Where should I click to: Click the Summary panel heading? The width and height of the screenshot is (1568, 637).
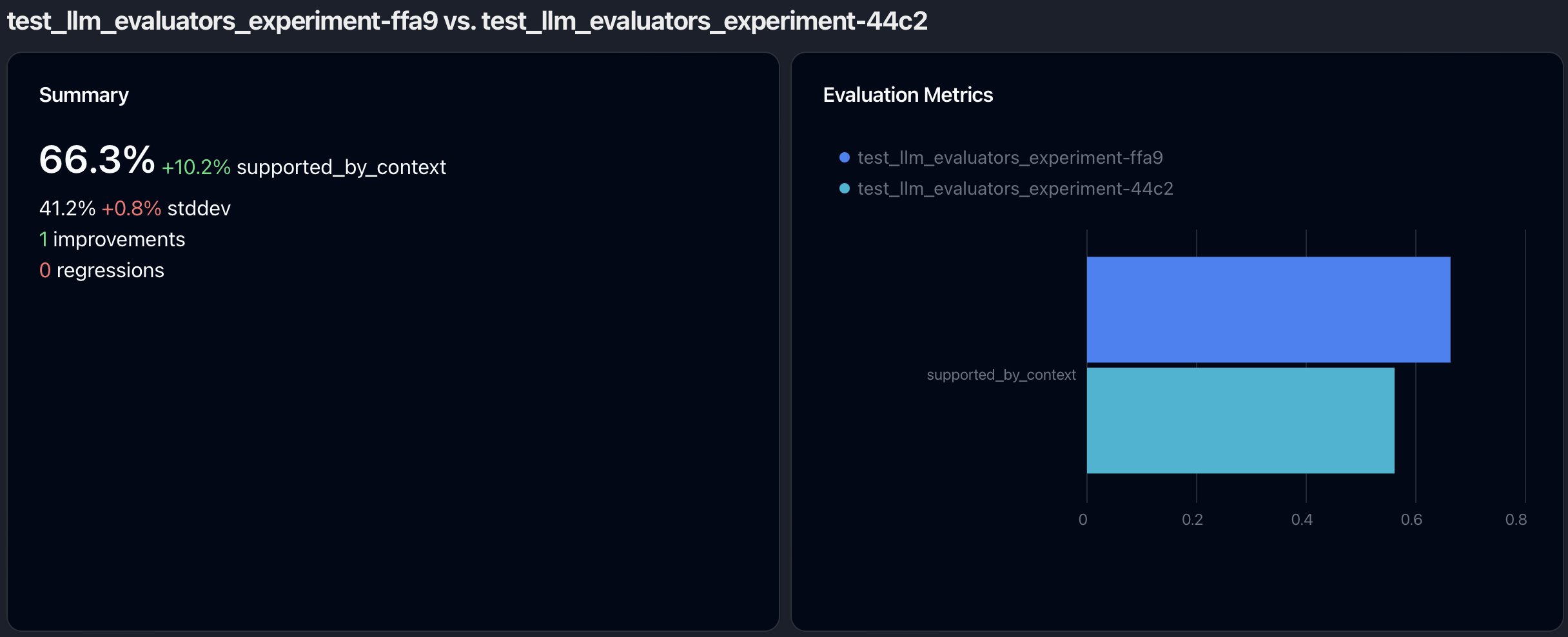point(84,94)
